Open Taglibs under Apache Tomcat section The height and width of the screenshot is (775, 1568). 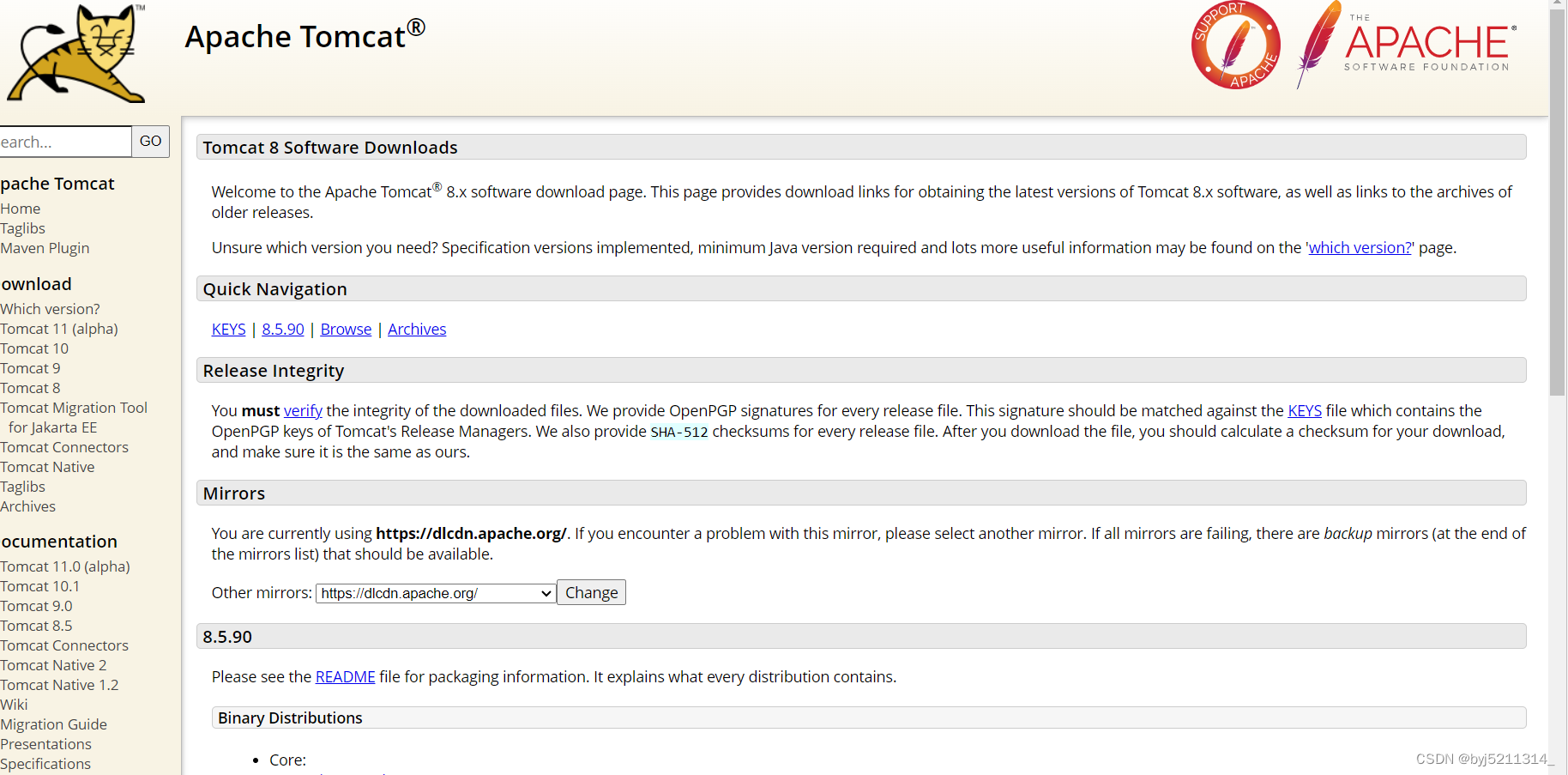[x=23, y=228]
